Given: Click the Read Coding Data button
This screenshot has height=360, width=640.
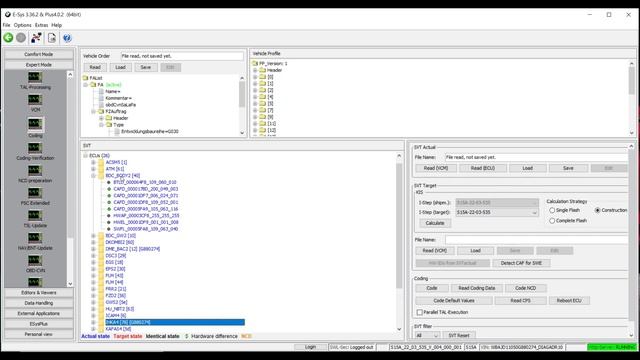Looking at the screenshot, I should pyautogui.click(x=476, y=288).
